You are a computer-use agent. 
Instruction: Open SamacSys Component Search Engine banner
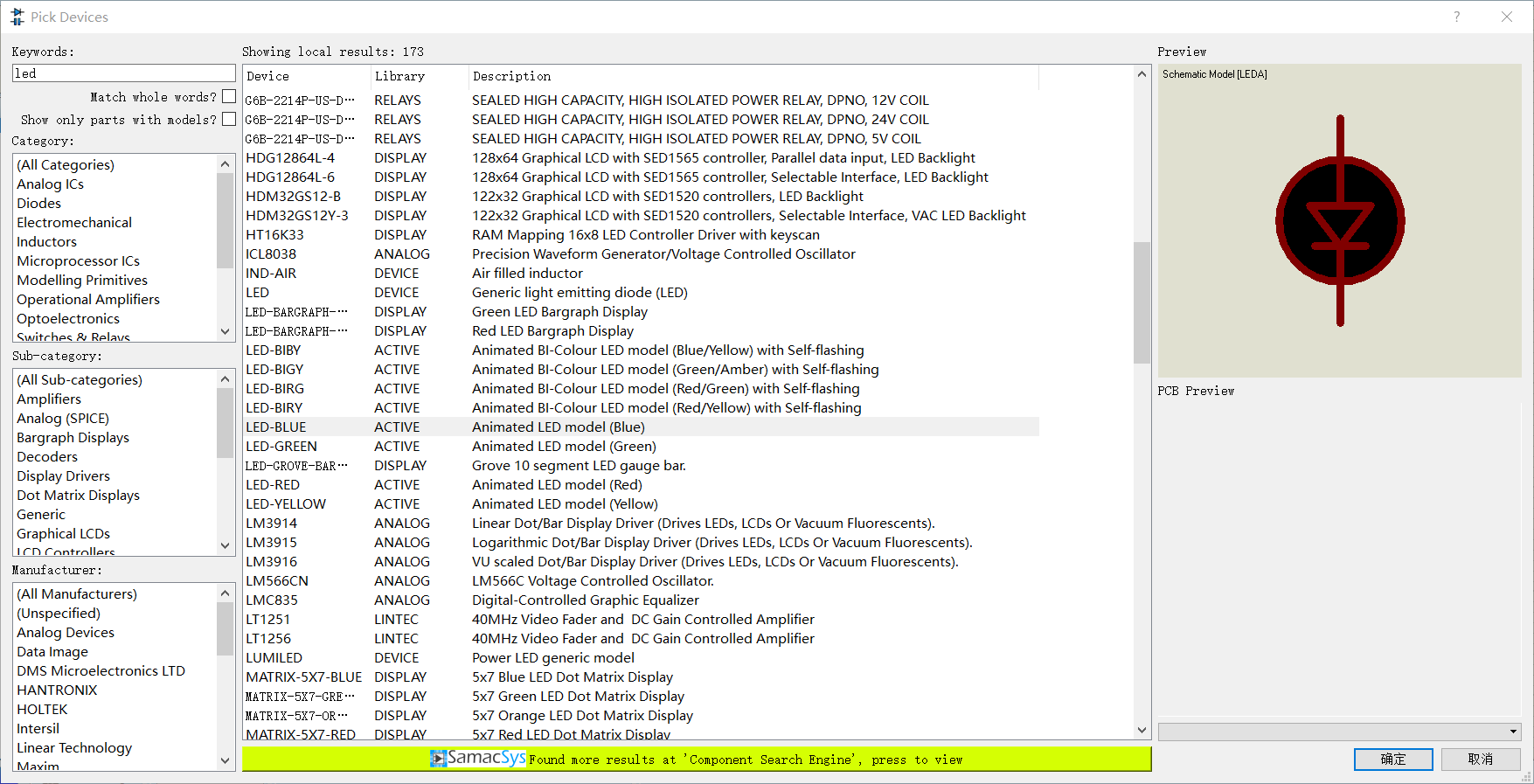pyautogui.click(x=697, y=759)
